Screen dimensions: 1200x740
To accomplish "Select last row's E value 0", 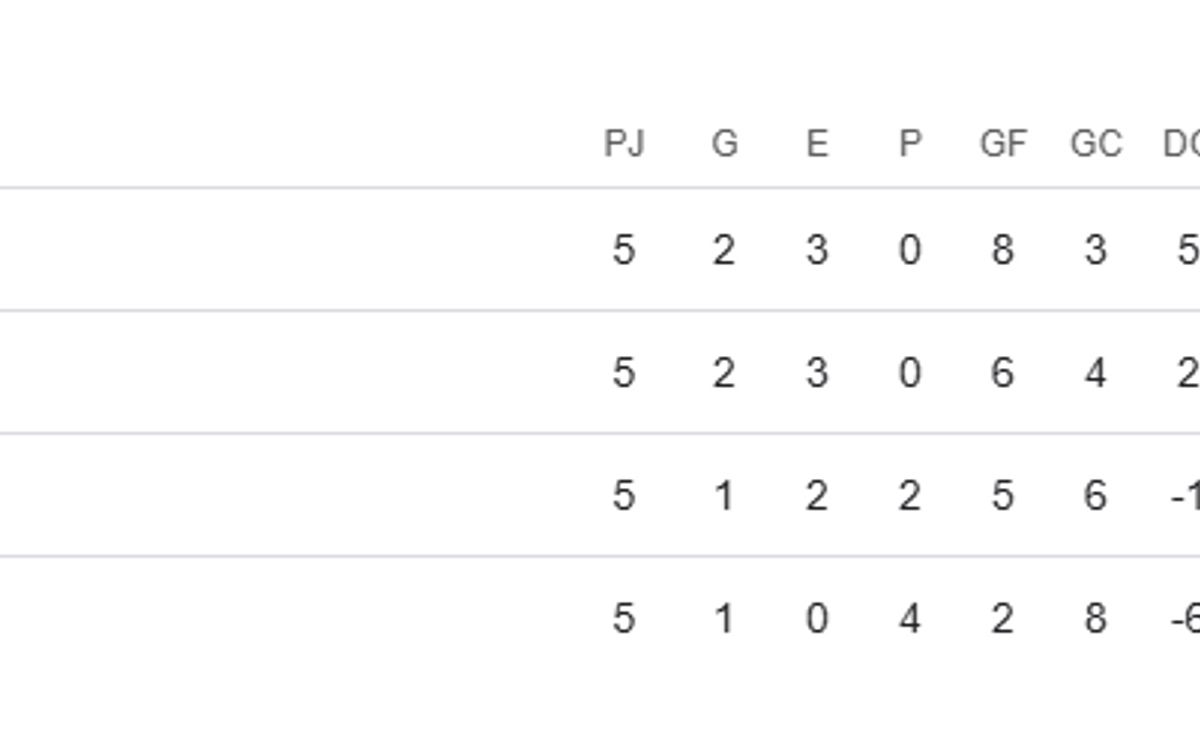I will coord(817,619).
